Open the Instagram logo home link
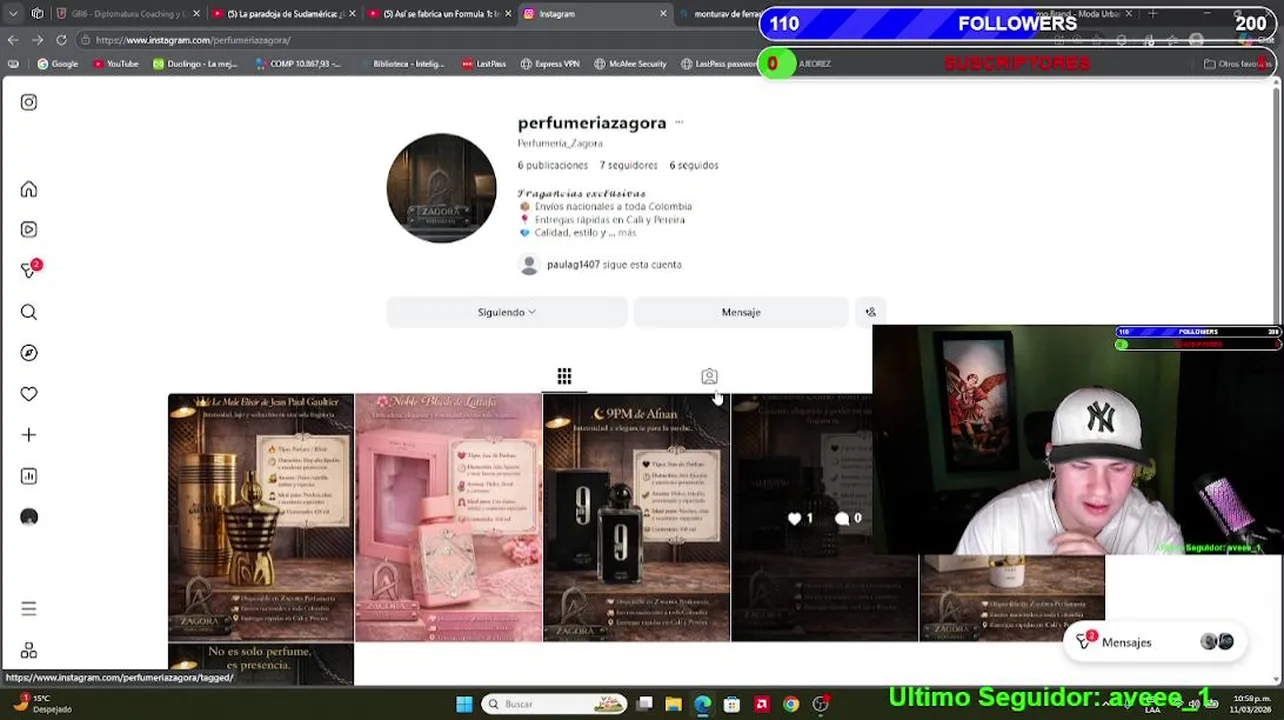This screenshot has width=1284, height=720. [x=29, y=102]
